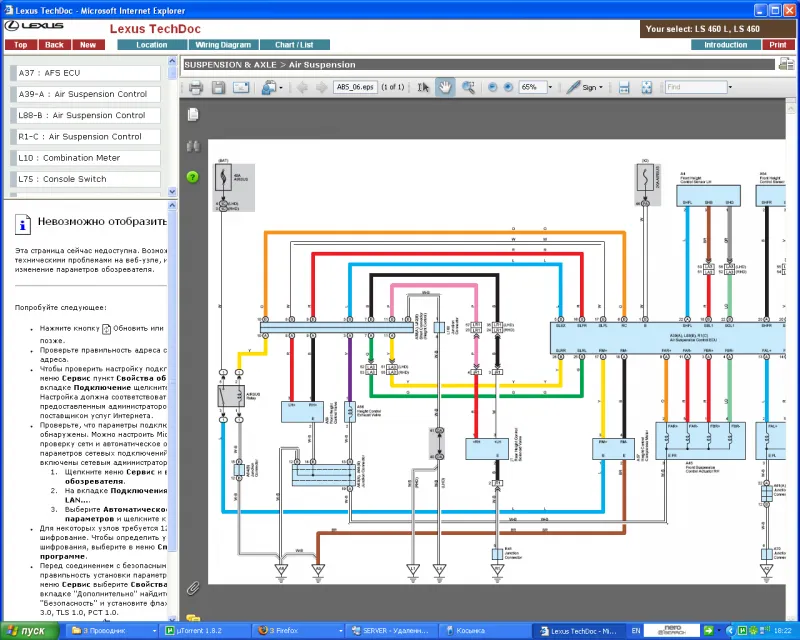Click the zoom out round button
The height and width of the screenshot is (640, 800).
tap(492, 88)
